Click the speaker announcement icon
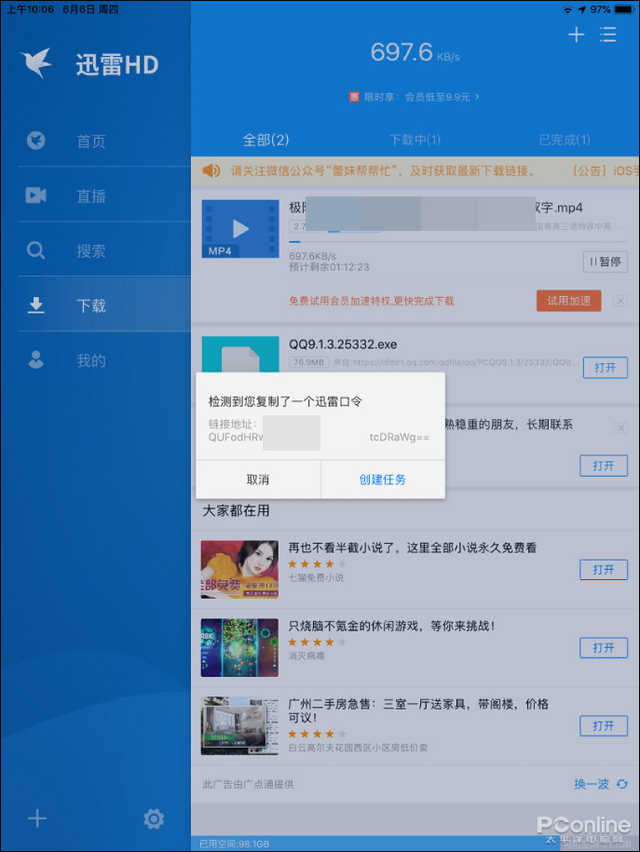The width and height of the screenshot is (640, 852). (211, 171)
